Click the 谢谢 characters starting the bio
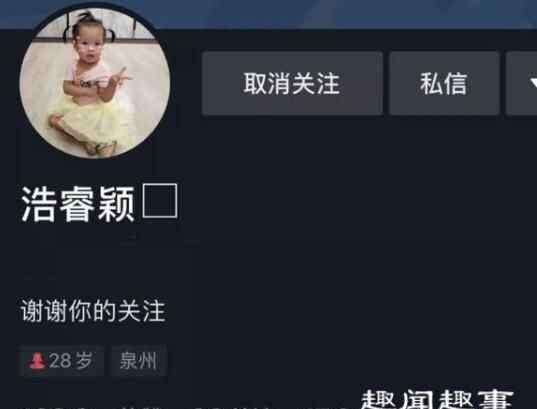537x409 pixels. [x=43, y=311]
